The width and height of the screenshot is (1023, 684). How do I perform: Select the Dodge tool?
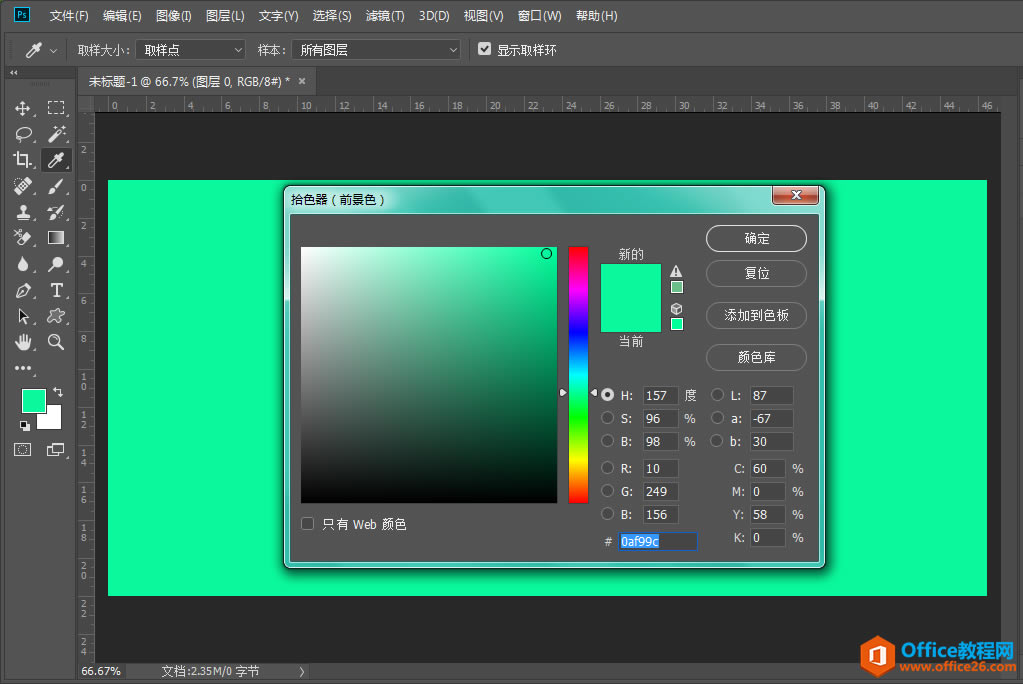[x=56, y=264]
